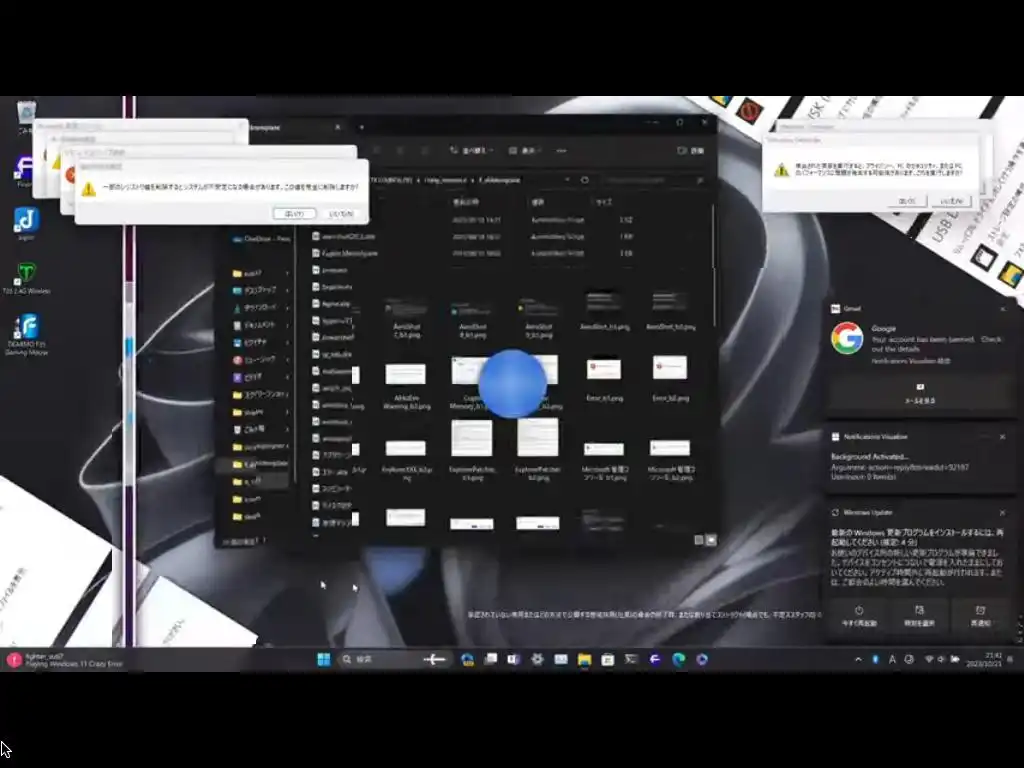Dismiss the Gmail notification
Image resolution: width=1024 pixels, height=768 pixels.
[1003, 309]
